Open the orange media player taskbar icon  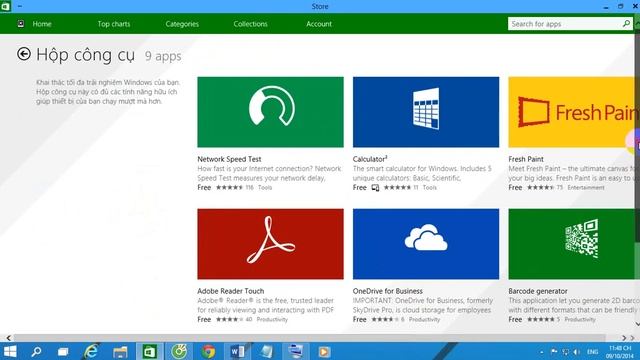pos(324,351)
